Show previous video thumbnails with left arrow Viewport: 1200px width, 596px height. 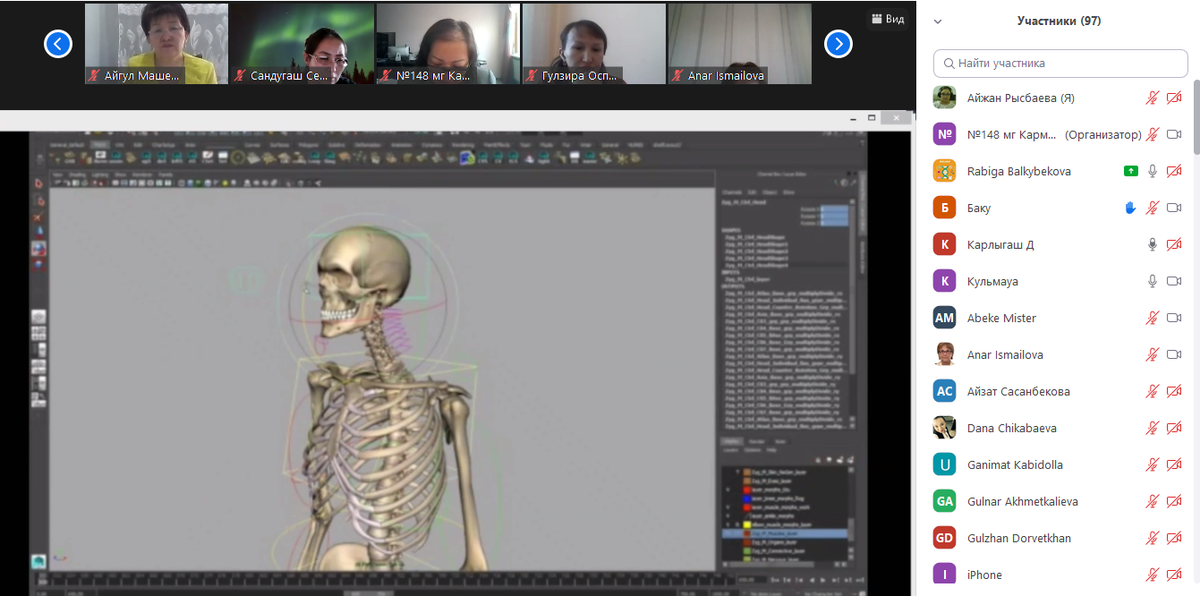(x=58, y=43)
